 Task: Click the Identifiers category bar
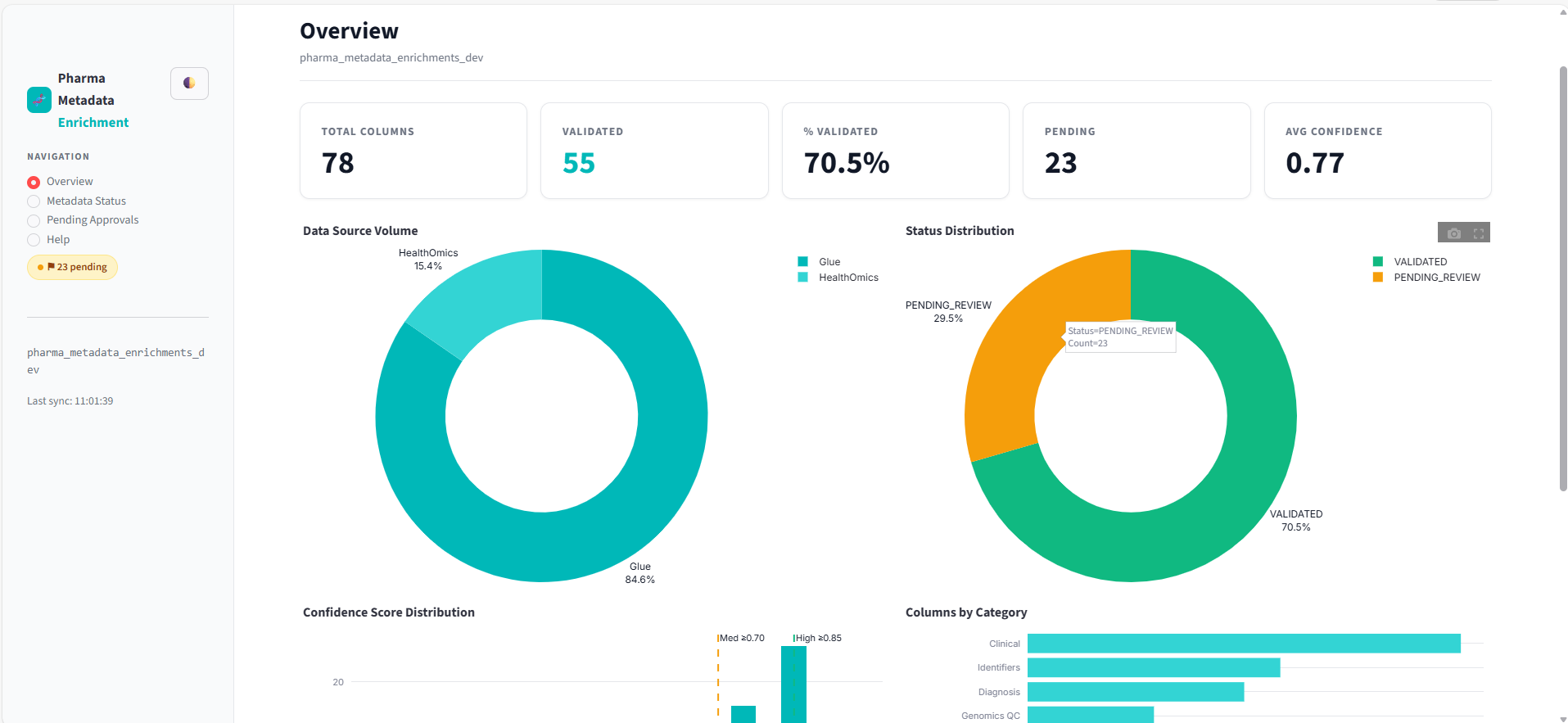[x=1154, y=667]
